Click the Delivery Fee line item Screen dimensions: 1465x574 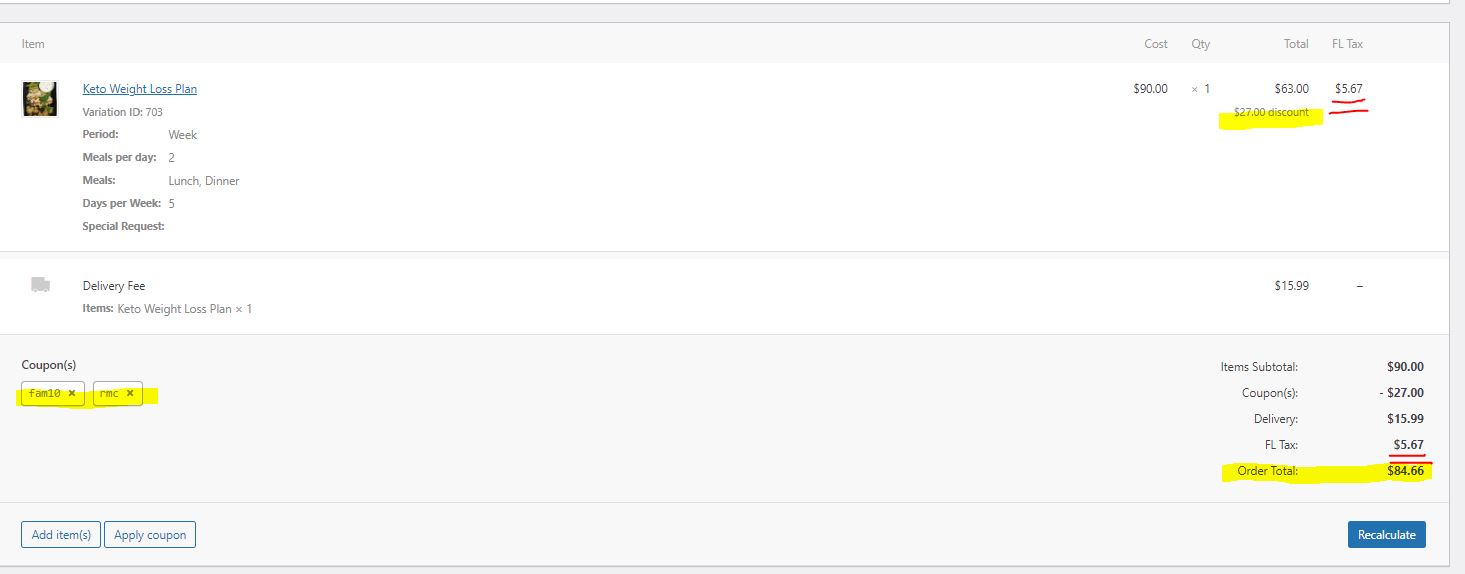(114, 286)
